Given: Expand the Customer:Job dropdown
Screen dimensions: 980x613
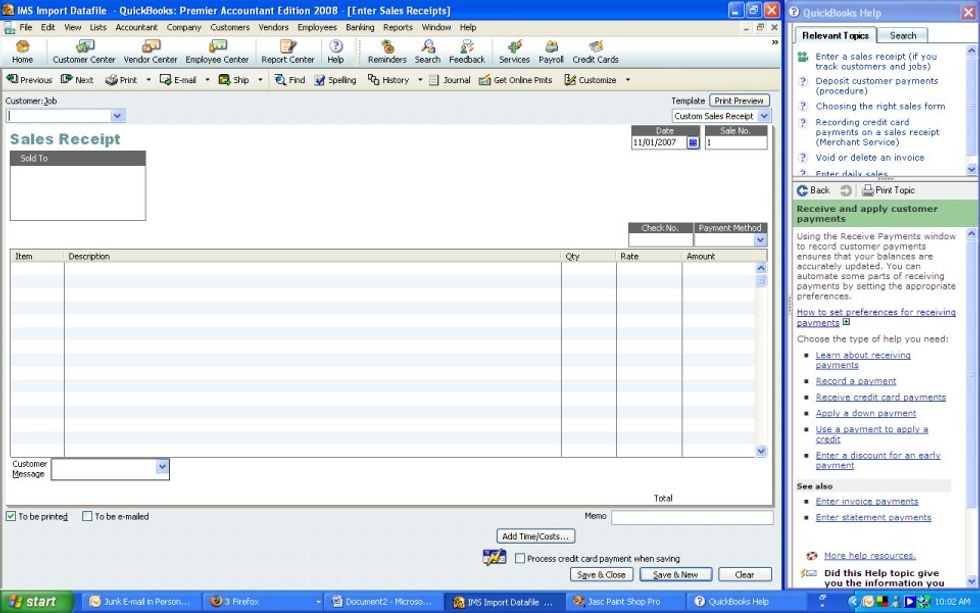Looking at the screenshot, I should tap(117, 116).
